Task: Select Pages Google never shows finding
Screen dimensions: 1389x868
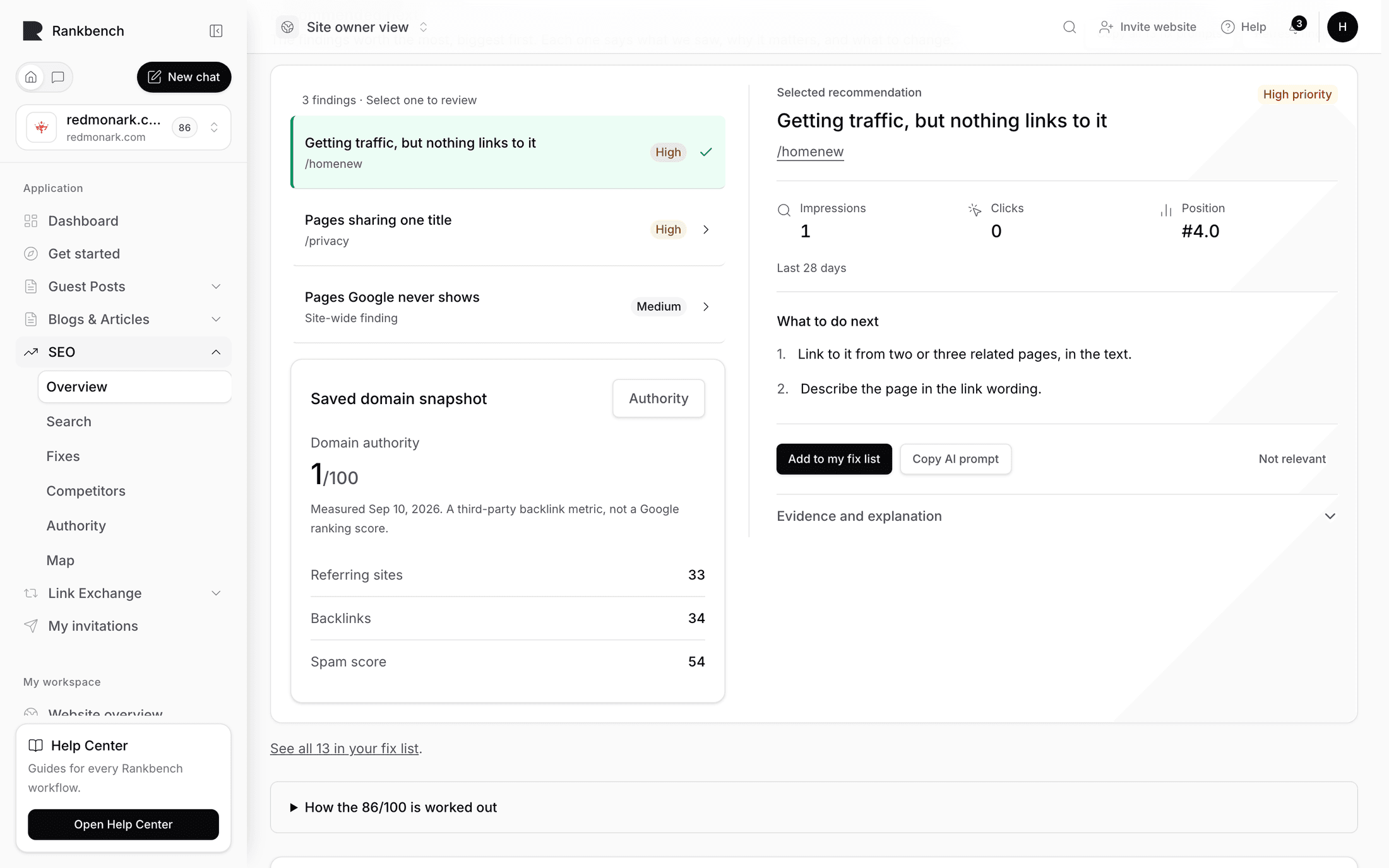Action: tap(508, 307)
